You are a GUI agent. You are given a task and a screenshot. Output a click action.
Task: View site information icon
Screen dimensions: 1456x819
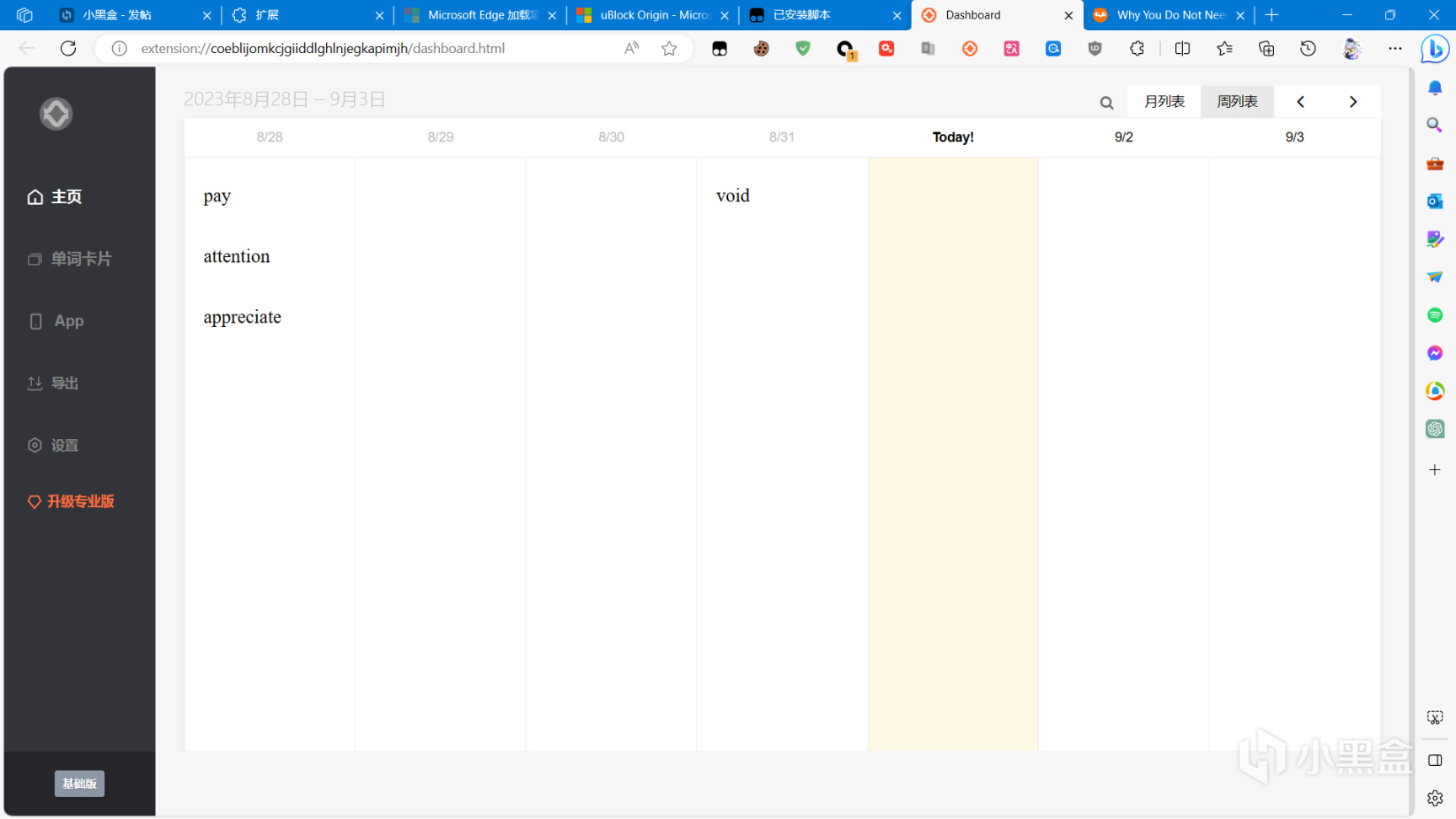pos(120,49)
